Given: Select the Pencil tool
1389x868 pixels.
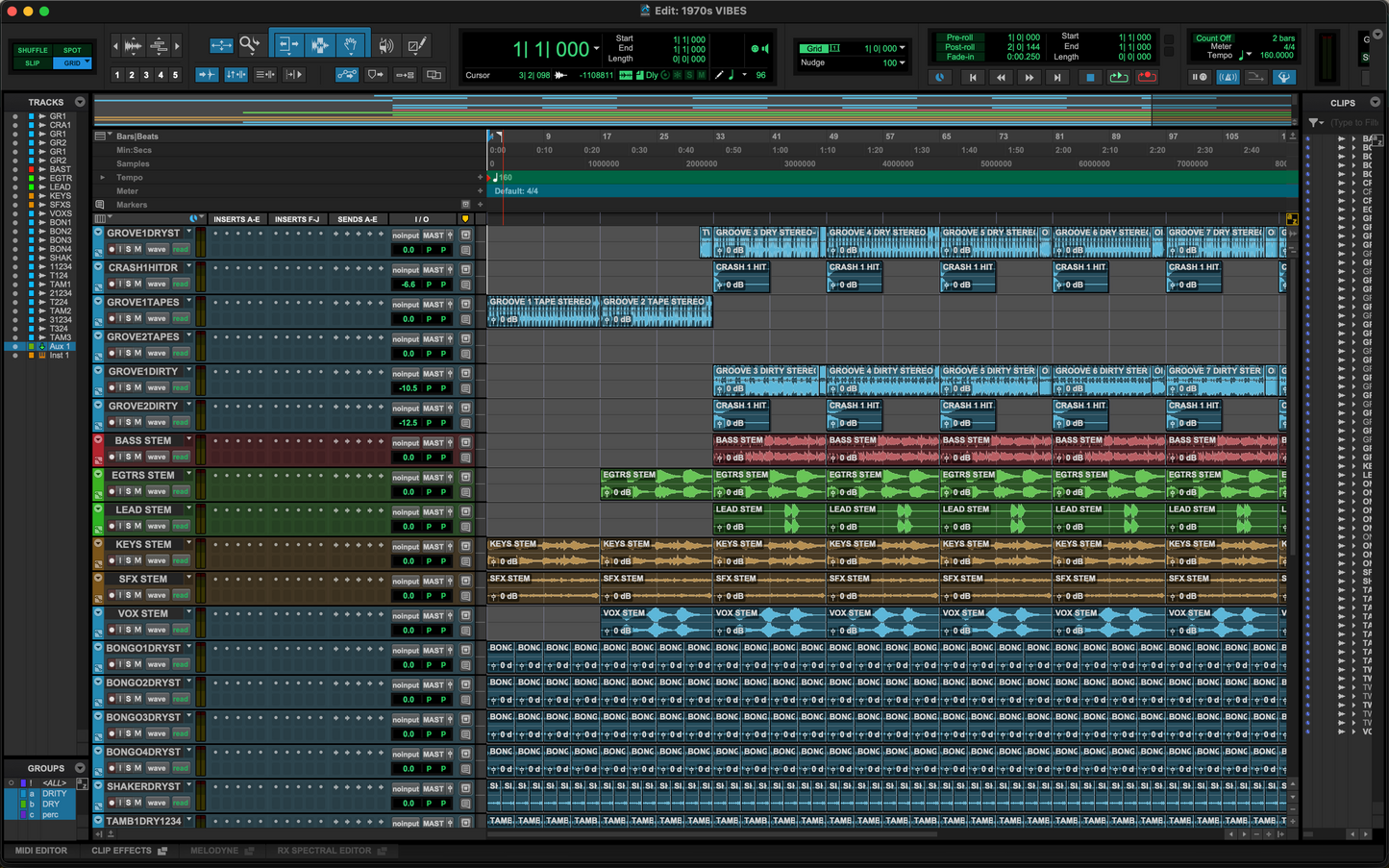Looking at the screenshot, I should pos(416,45).
